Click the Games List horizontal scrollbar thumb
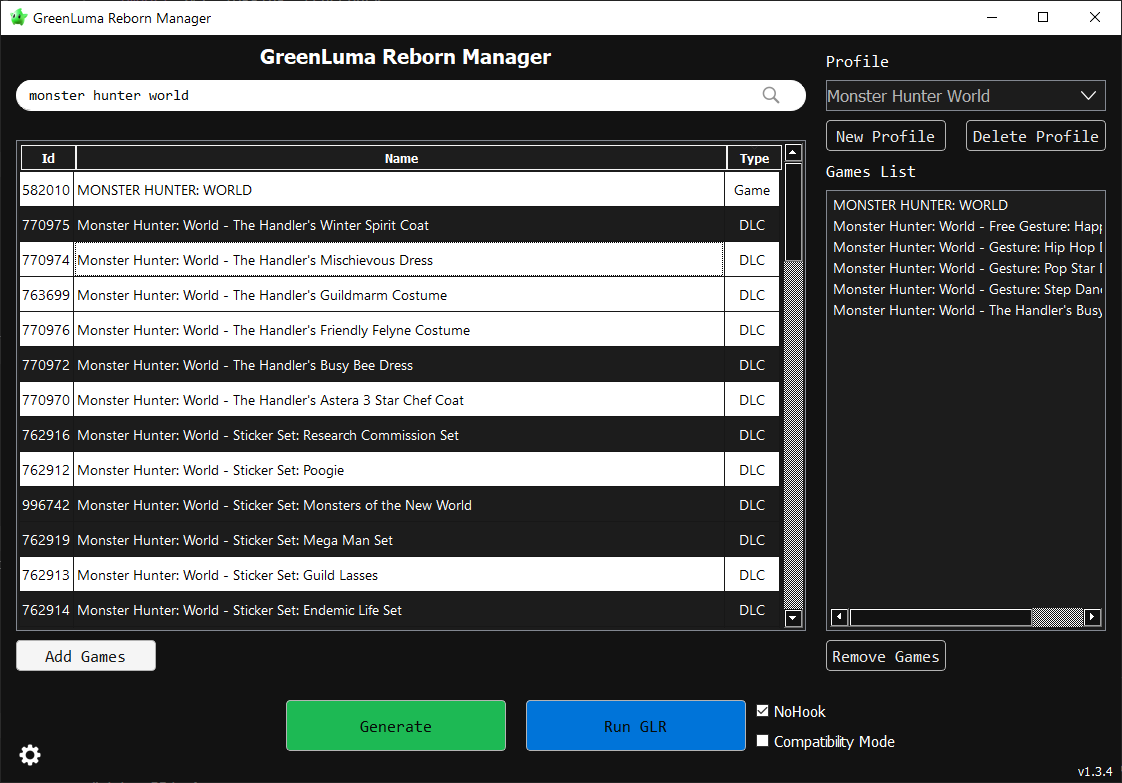 (940, 617)
